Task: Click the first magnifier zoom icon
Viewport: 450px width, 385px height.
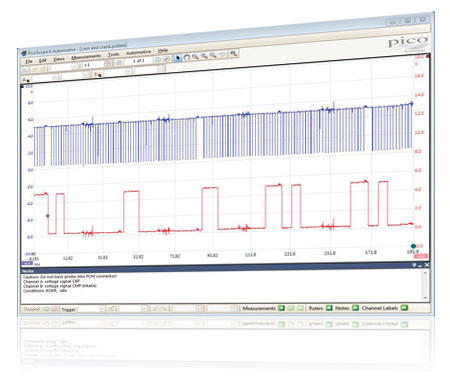Action: [195, 57]
